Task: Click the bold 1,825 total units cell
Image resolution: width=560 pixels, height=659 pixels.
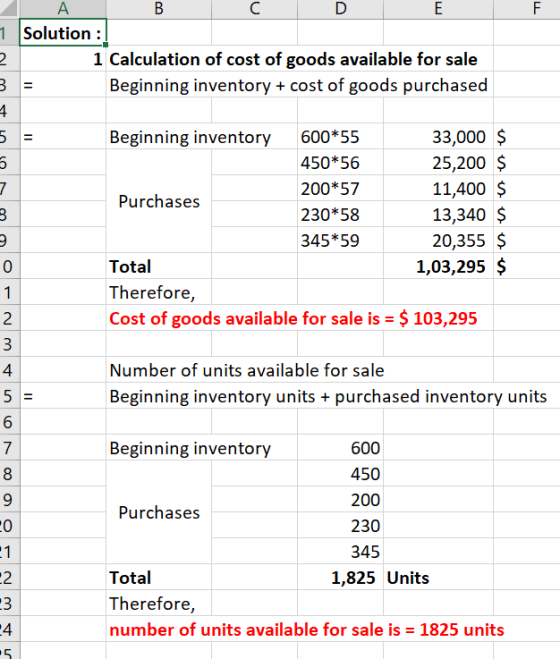Action: coord(341,578)
